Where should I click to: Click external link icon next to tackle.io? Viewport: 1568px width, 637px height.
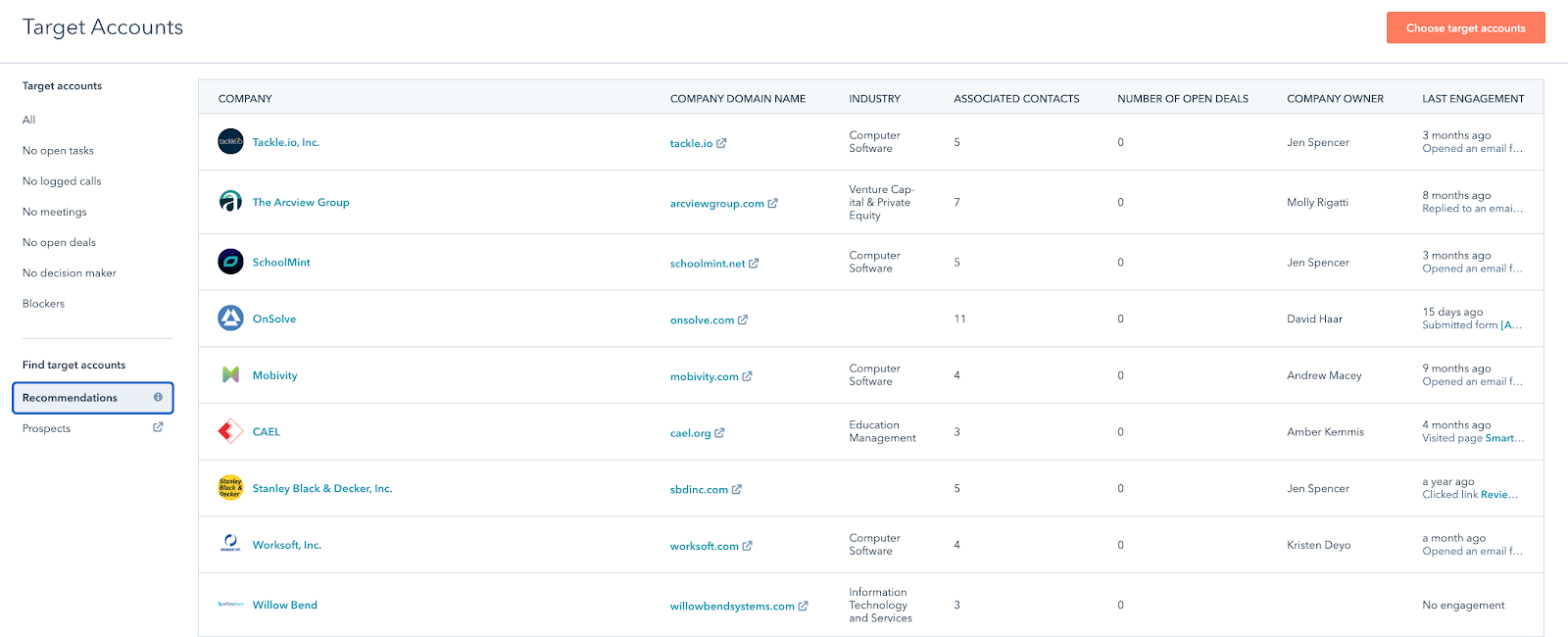coord(721,143)
